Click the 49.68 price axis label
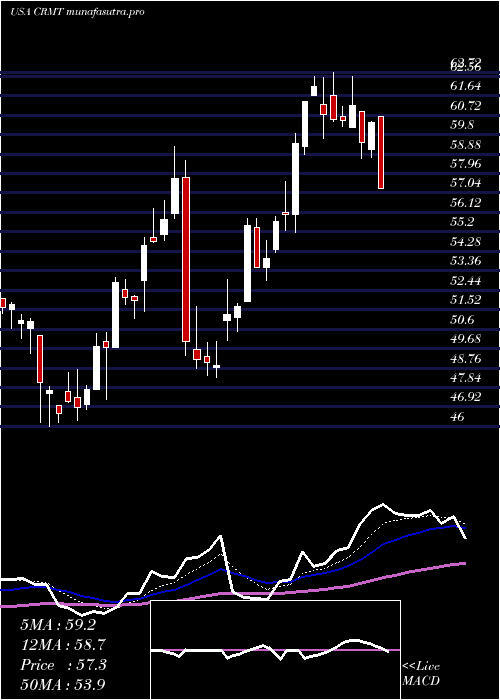This screenshot has height=700, width=500. click(466, 338)
